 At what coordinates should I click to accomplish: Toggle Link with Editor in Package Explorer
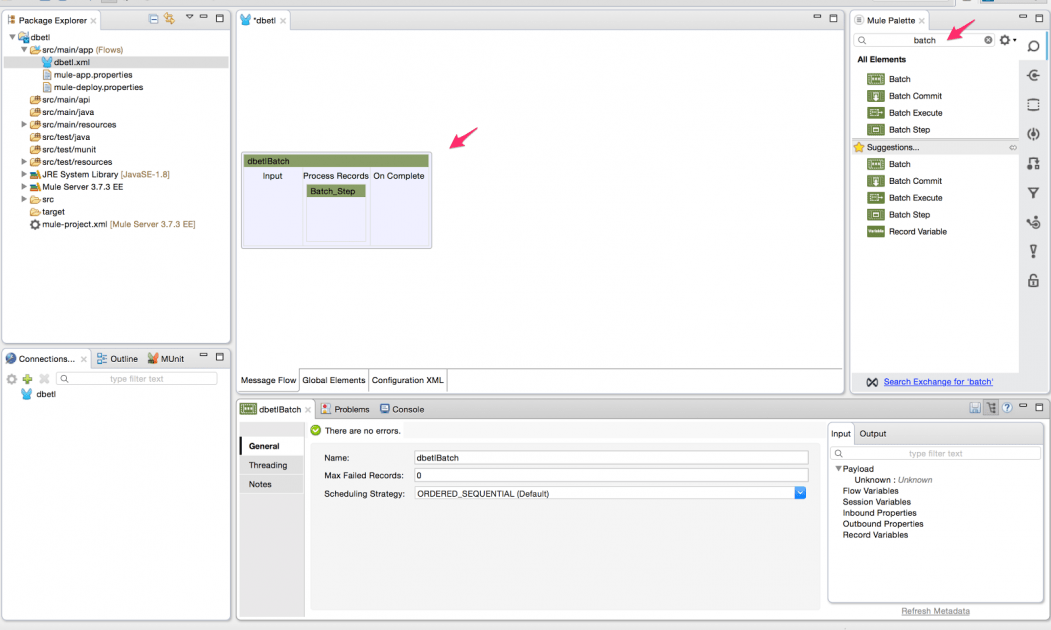(169, 19)
